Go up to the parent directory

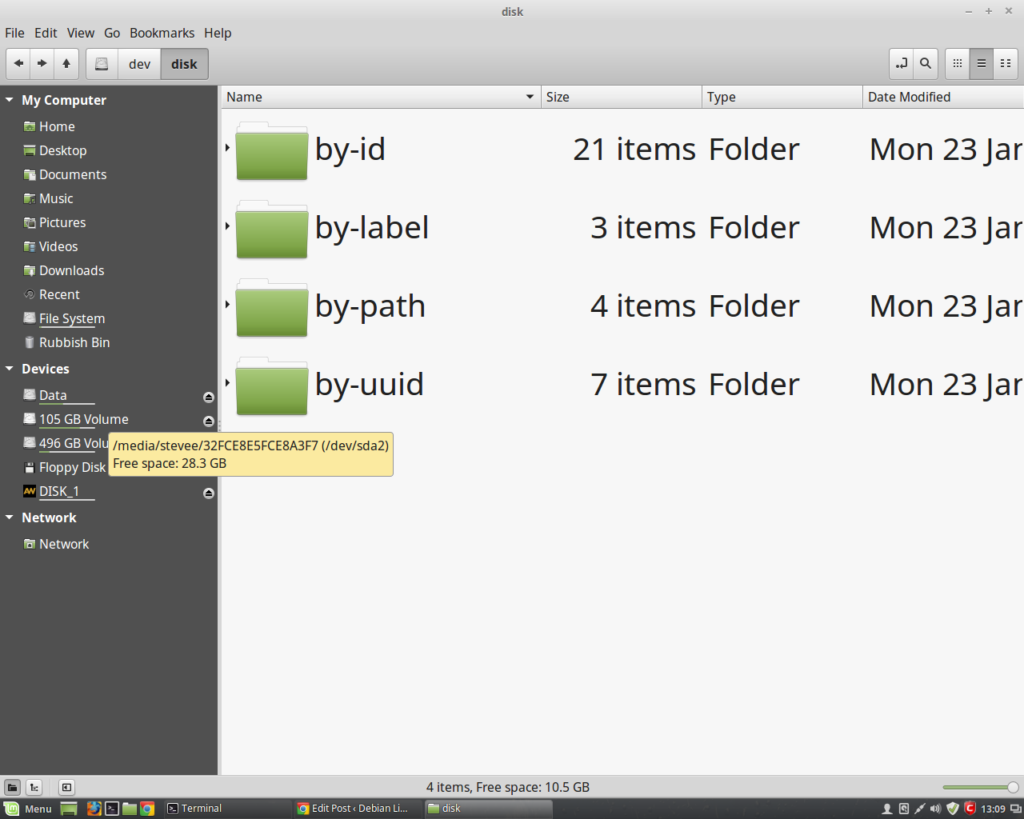pyautogui.click(x=66, y=64)
